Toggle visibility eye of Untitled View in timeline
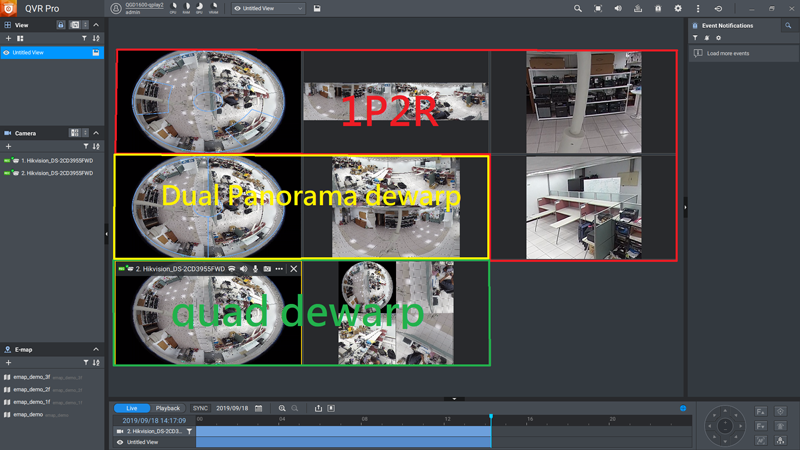Viewport: 800px width, 450px height. [120, 442]
